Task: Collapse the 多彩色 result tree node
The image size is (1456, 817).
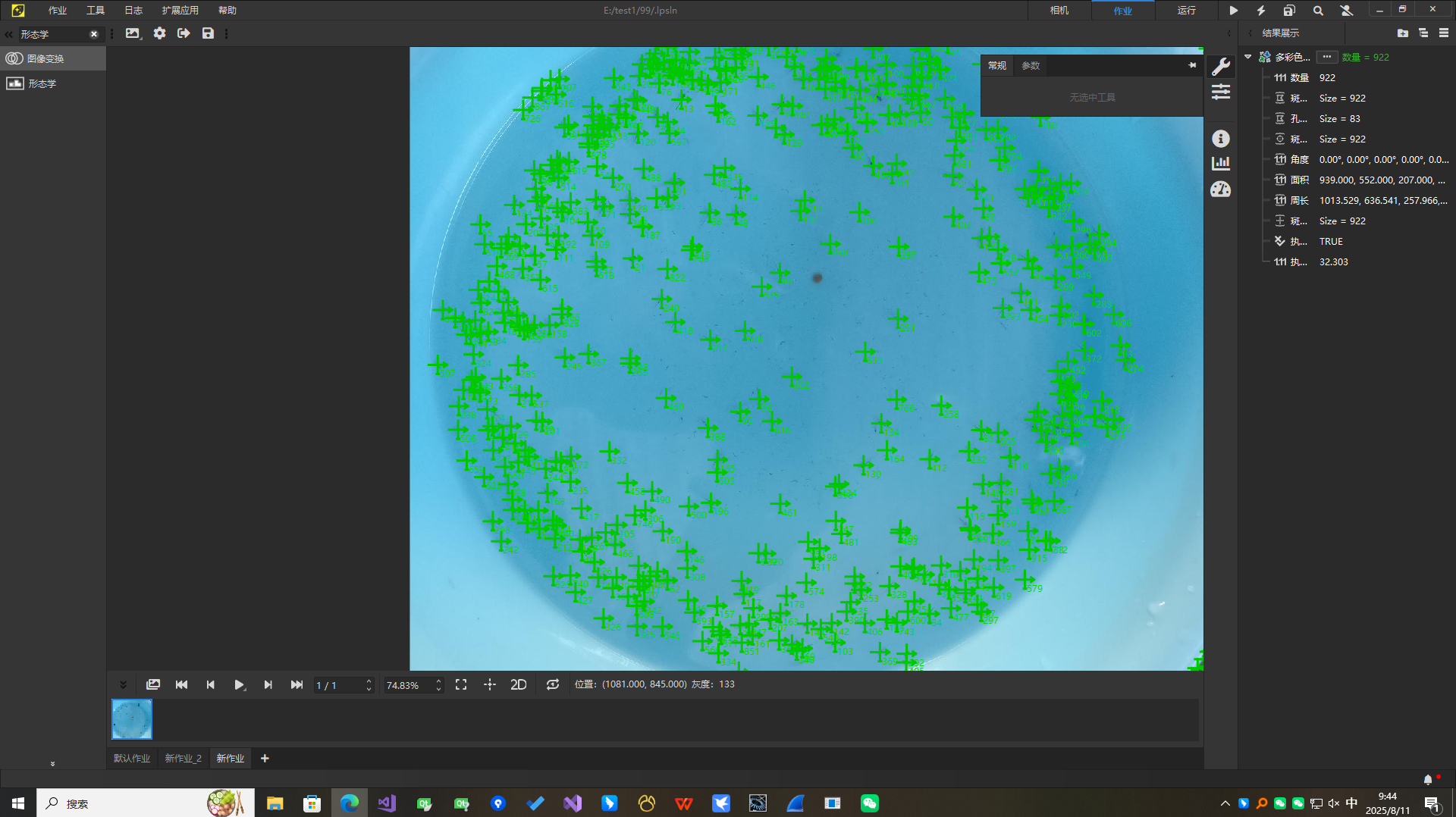Action: pyautogui.click(x=1247, y=57)
